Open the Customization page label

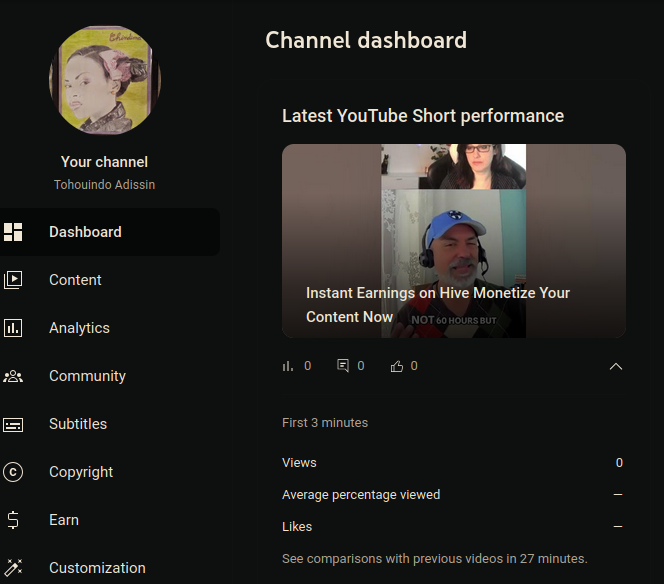tap(97, 568)
